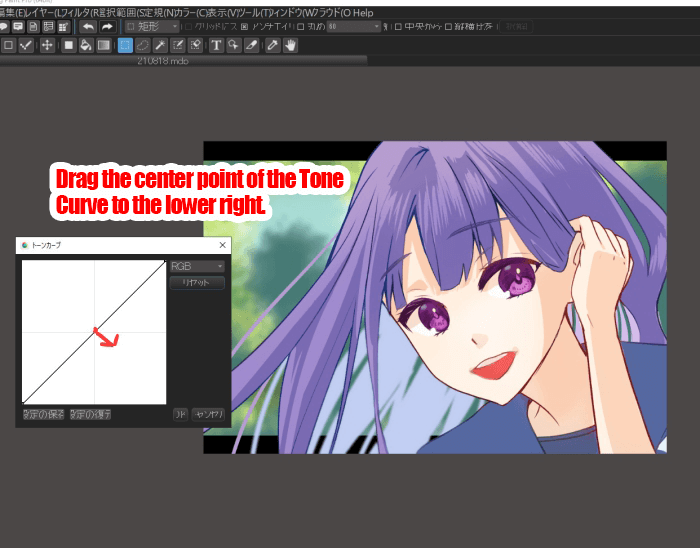Click the Redo arrow icon

107,27
